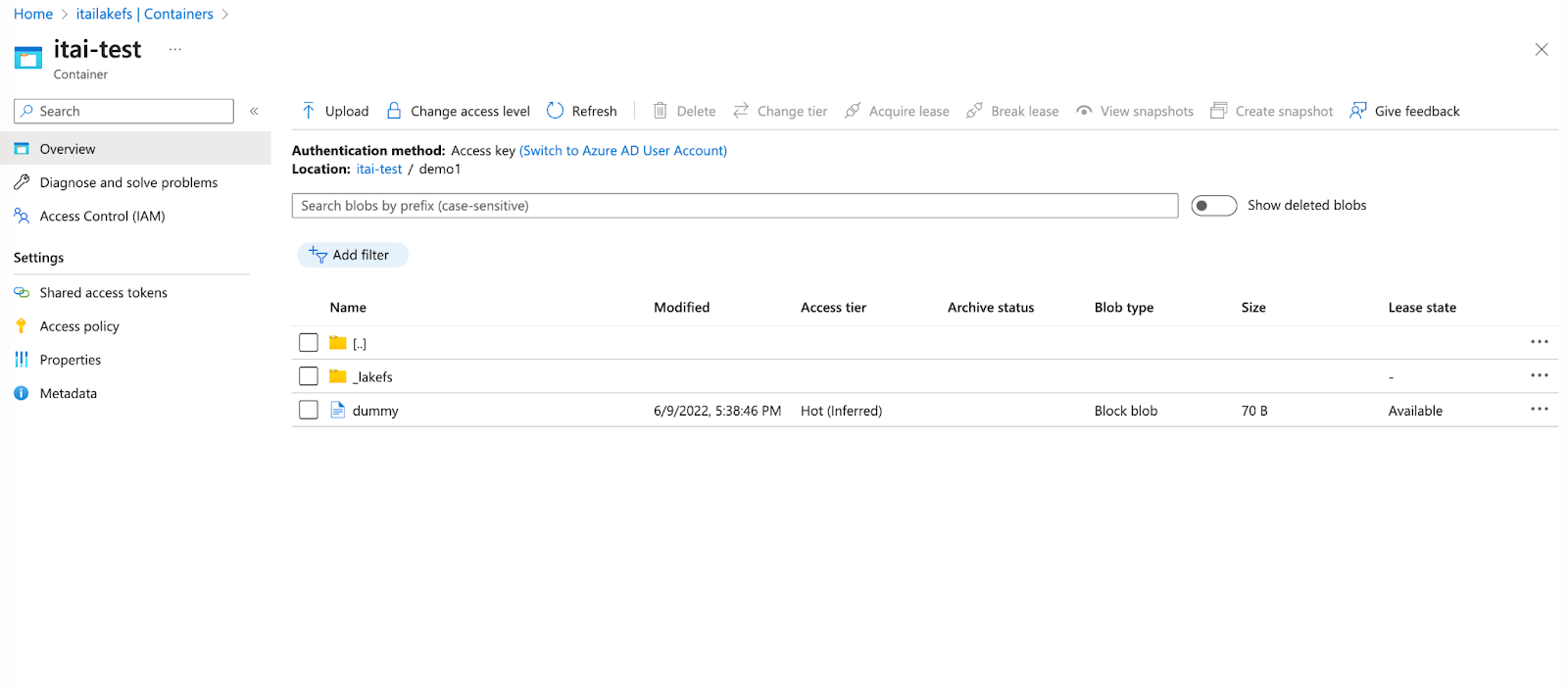Click the Delete trash can icon
The width and height of the screenshot is (1568, 688).
[x=661, y=111]
